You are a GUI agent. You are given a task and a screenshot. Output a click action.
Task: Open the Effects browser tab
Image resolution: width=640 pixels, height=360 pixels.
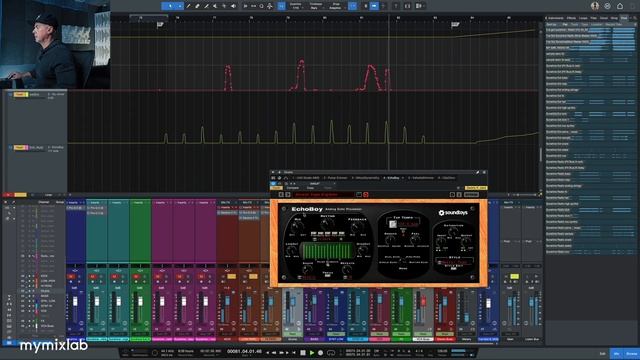(x=571, y=18)
